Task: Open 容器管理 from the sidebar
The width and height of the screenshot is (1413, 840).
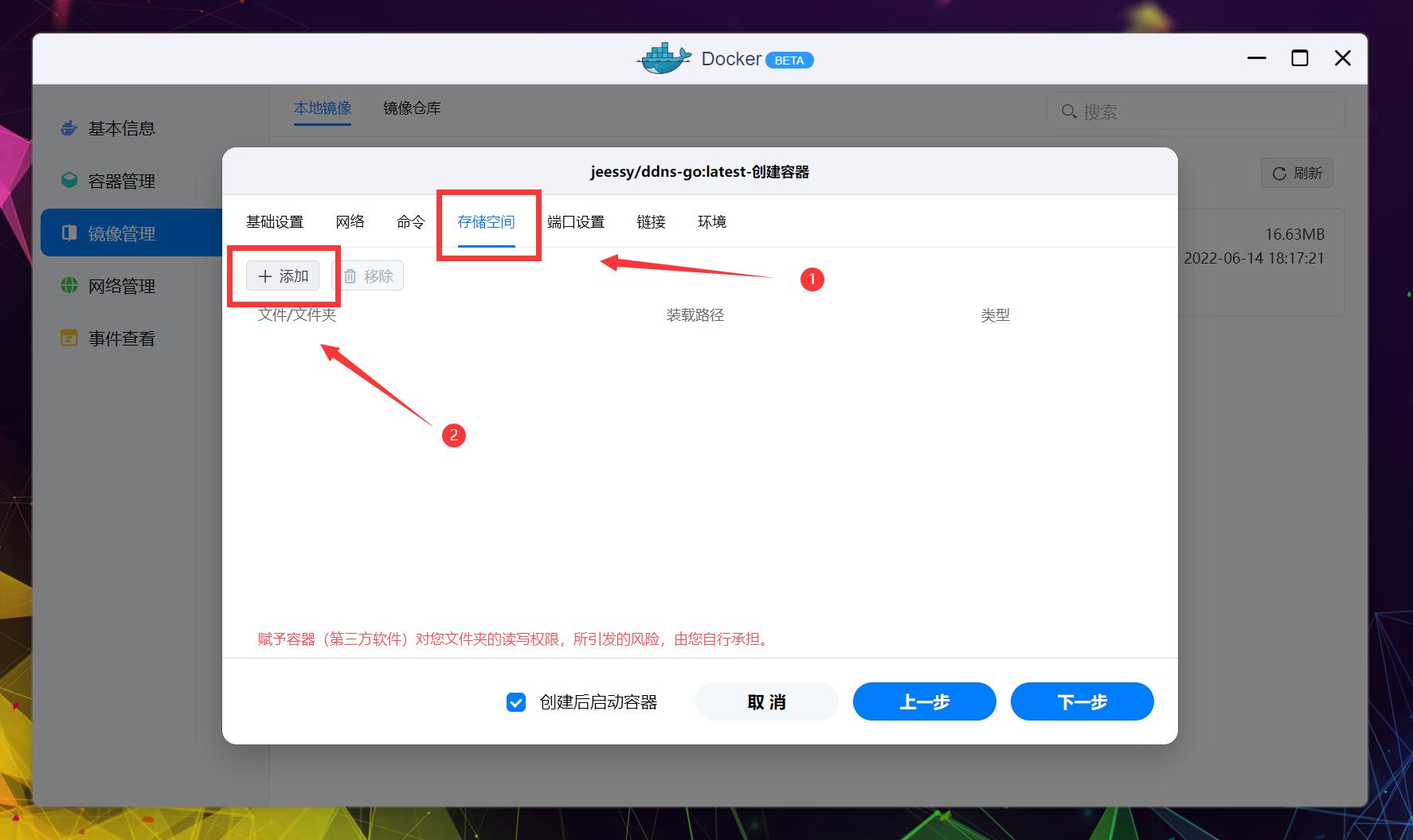Action: [120, 181]
